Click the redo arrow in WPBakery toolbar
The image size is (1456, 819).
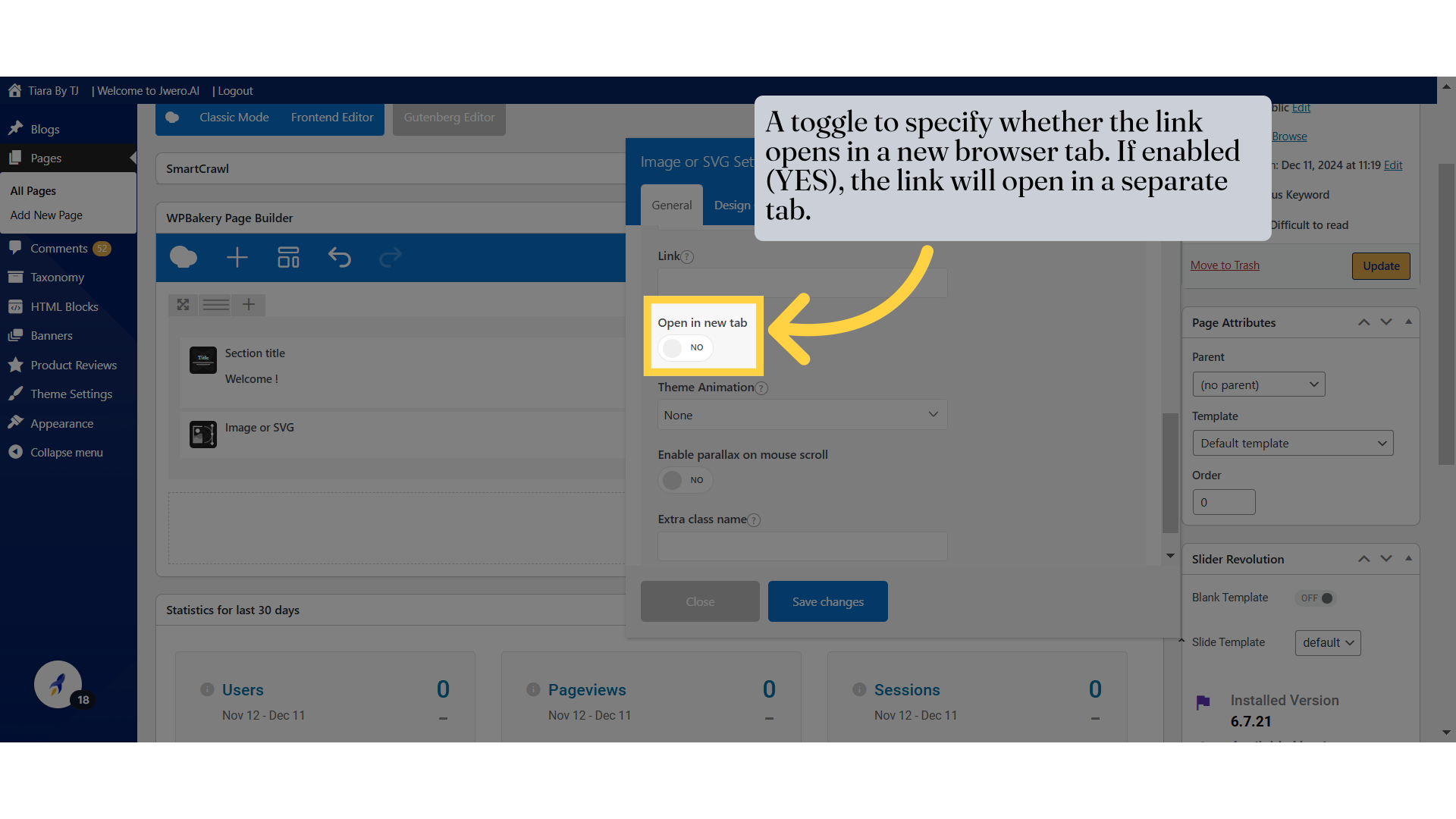(x=390, y=258)
